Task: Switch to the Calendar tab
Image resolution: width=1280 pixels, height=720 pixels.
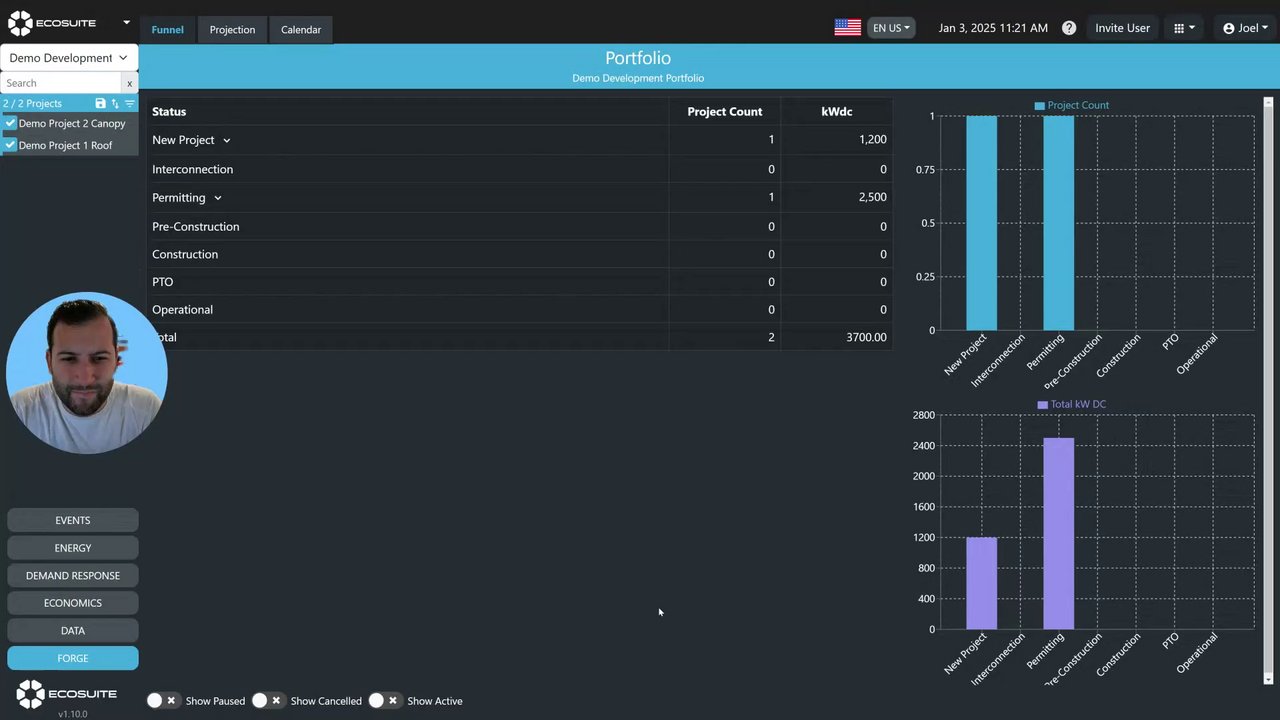Action: [301, 30]
